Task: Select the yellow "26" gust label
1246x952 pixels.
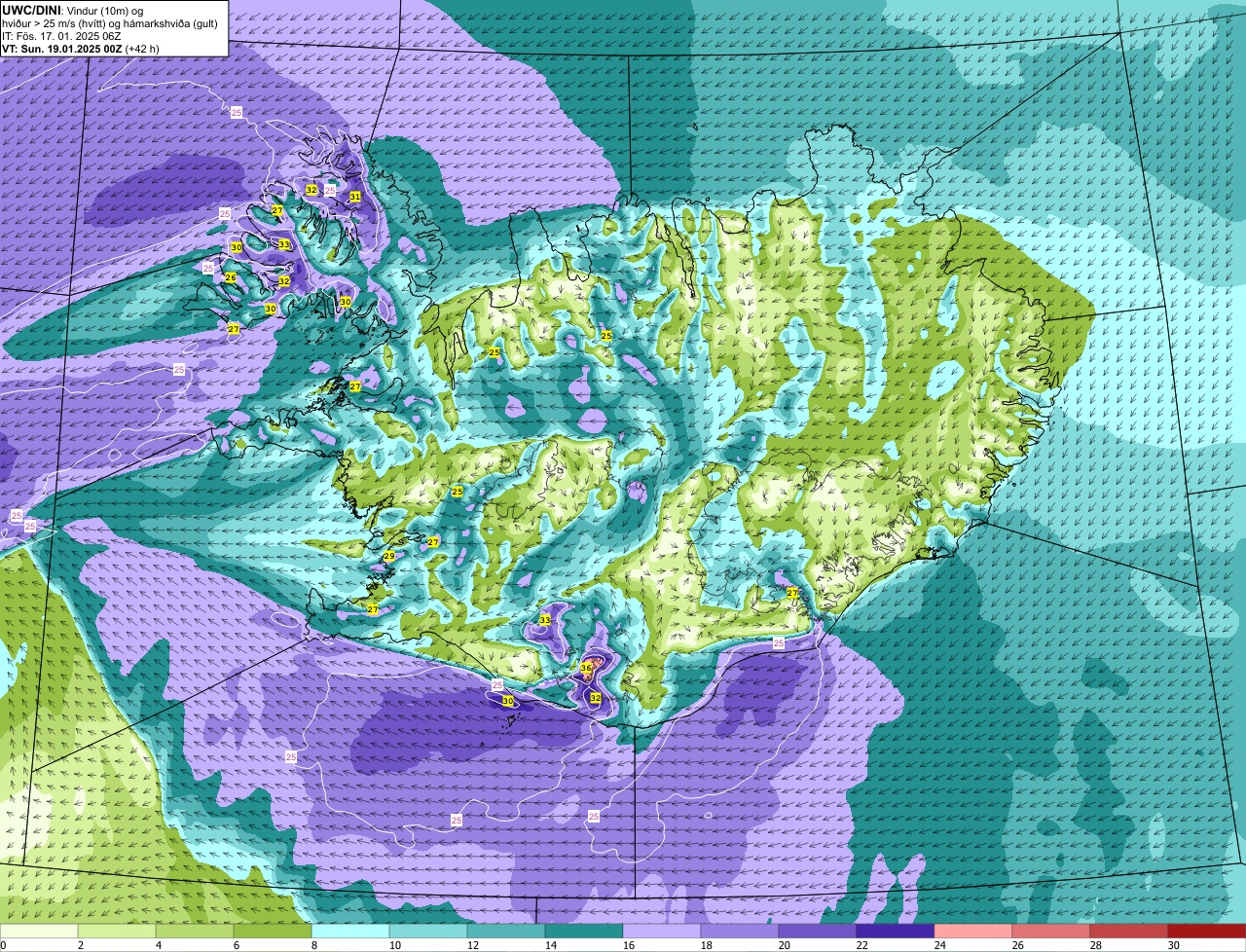Action: point(231,278)
